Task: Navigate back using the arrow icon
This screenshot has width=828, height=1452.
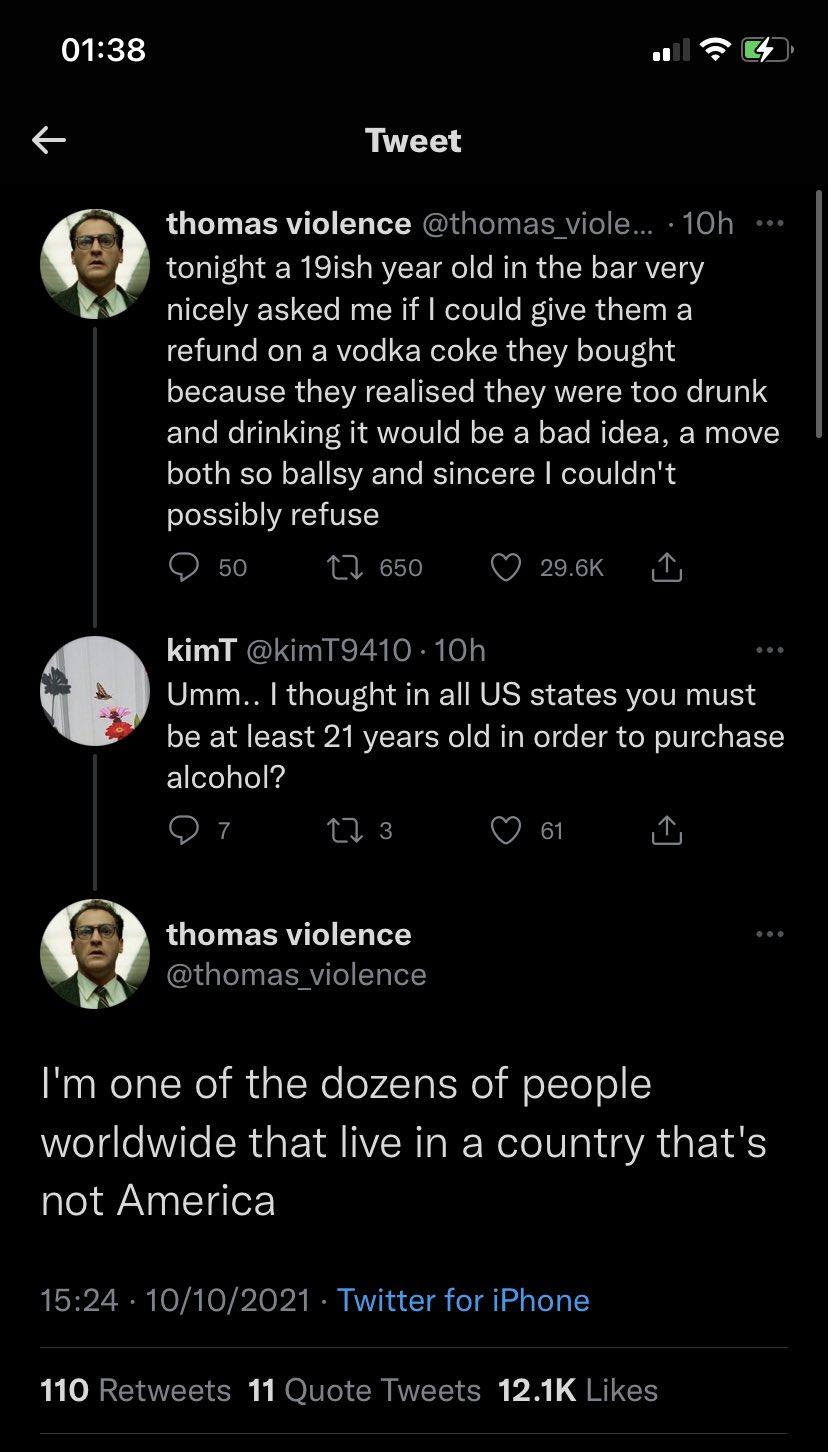Action: 48,140
